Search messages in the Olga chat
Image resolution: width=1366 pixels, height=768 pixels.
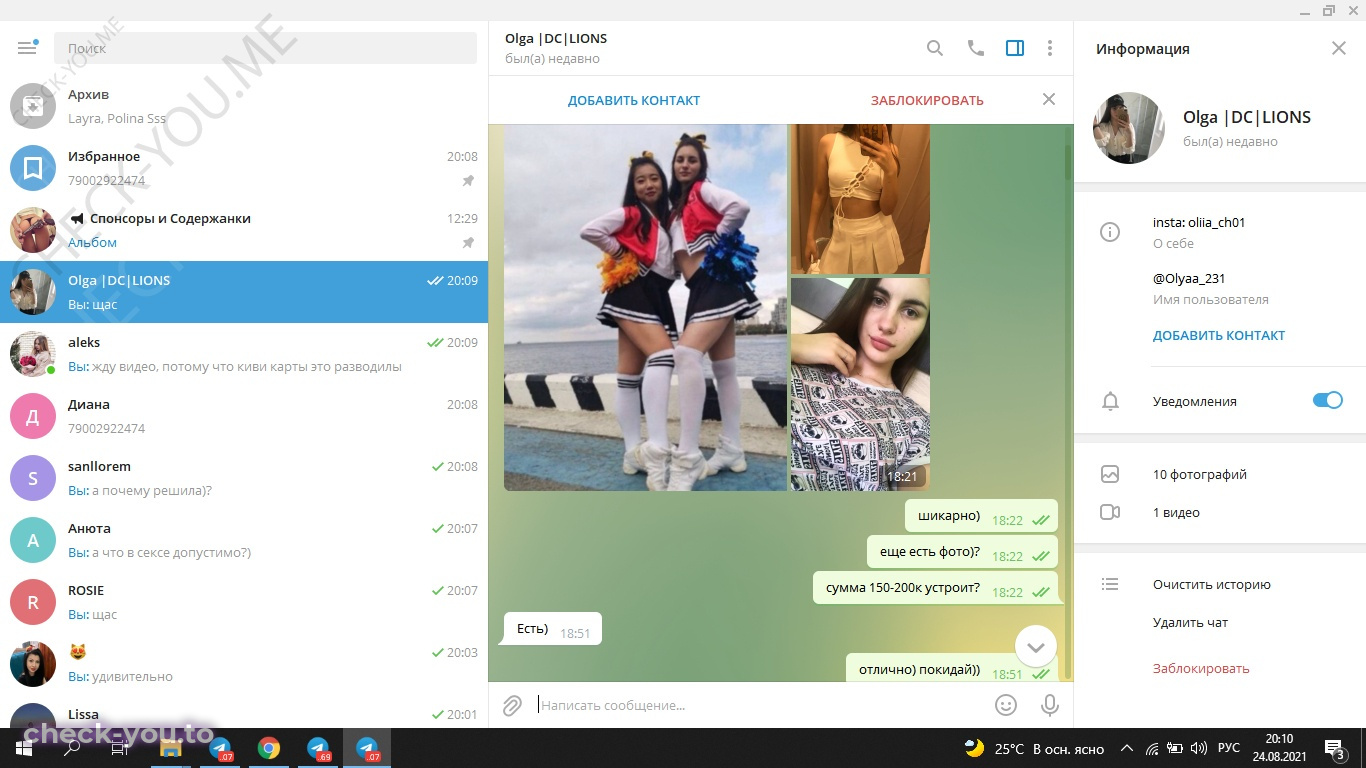(x=935, y=48)
